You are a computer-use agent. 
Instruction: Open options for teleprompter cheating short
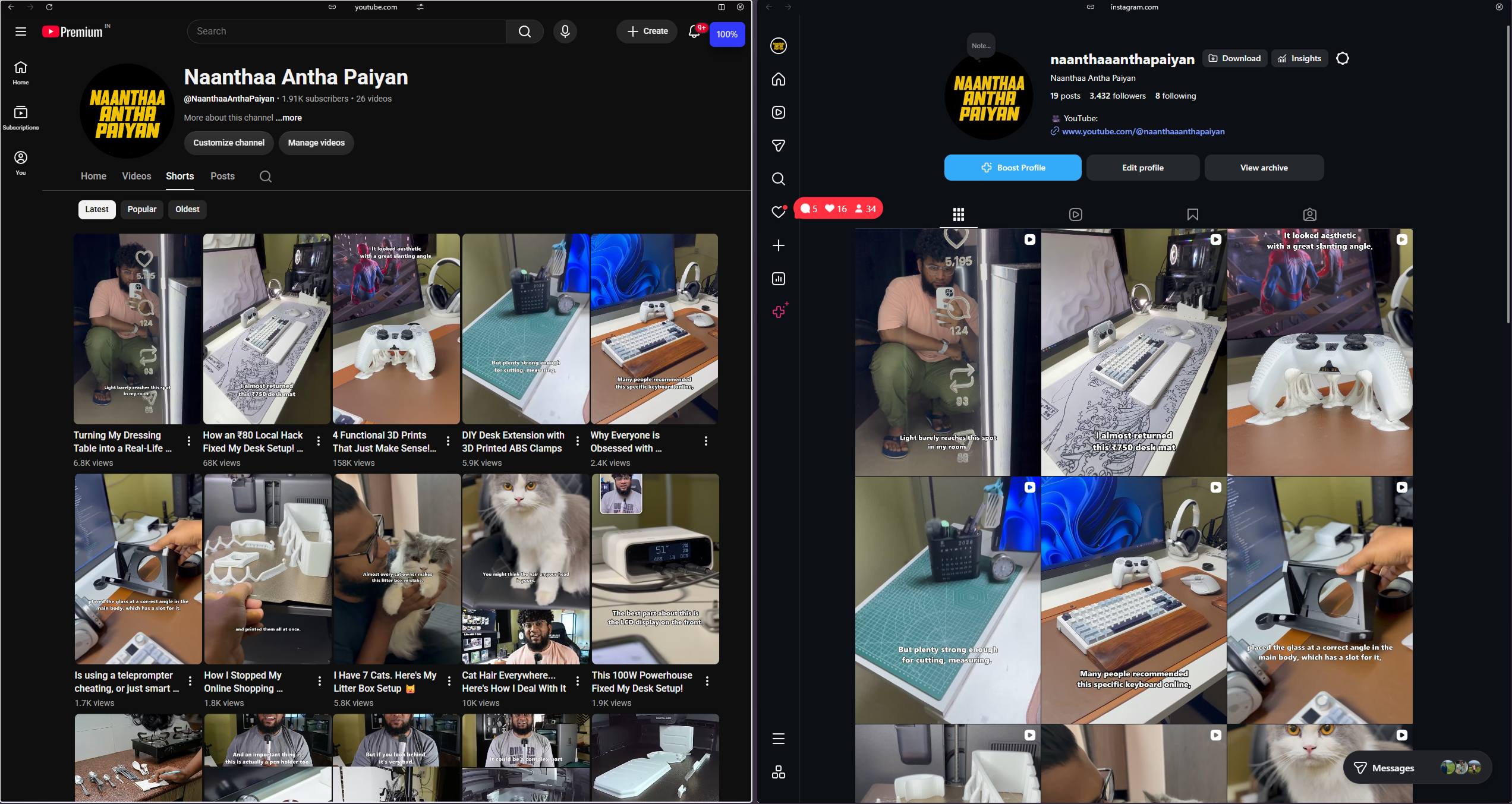click(190, 681)
